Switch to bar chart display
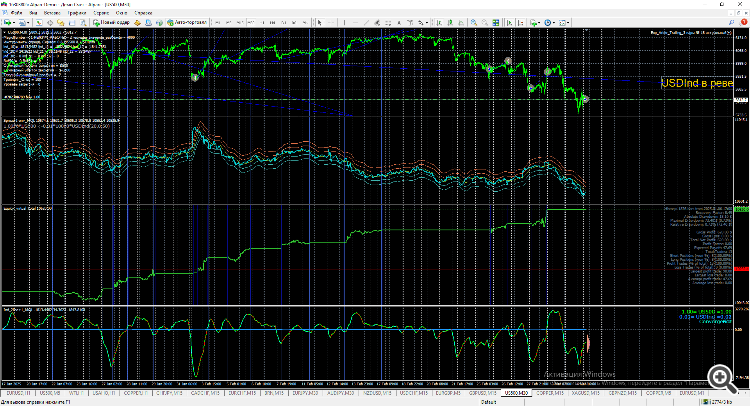 coord(439,22)
